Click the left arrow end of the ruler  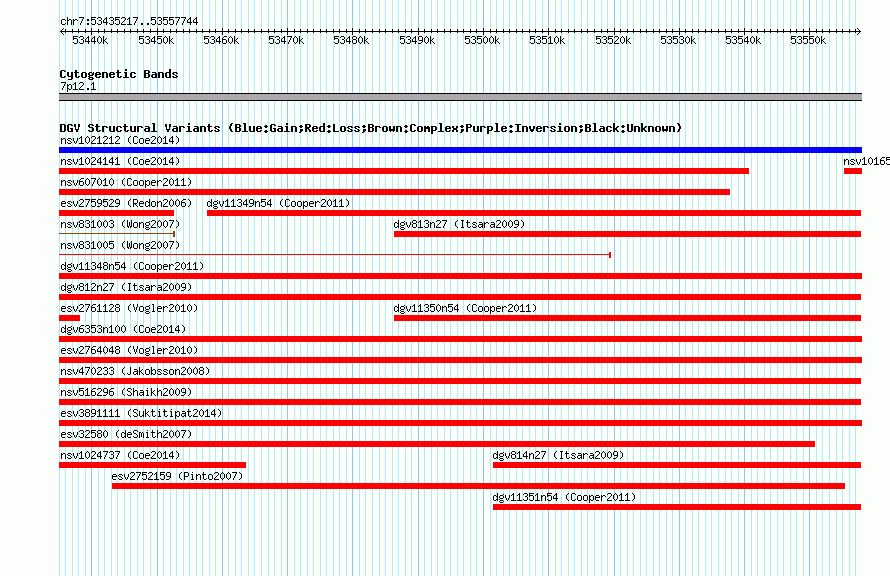(x=61, y=32)
